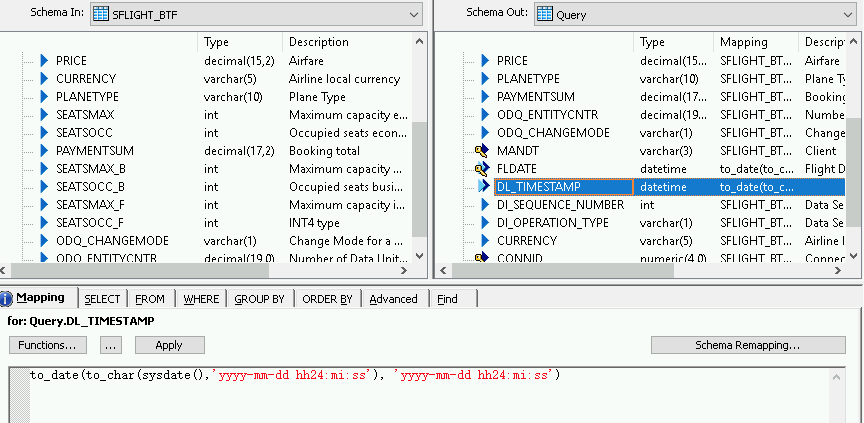Click the table icon in Schema Out dropdown

(544, 14)
